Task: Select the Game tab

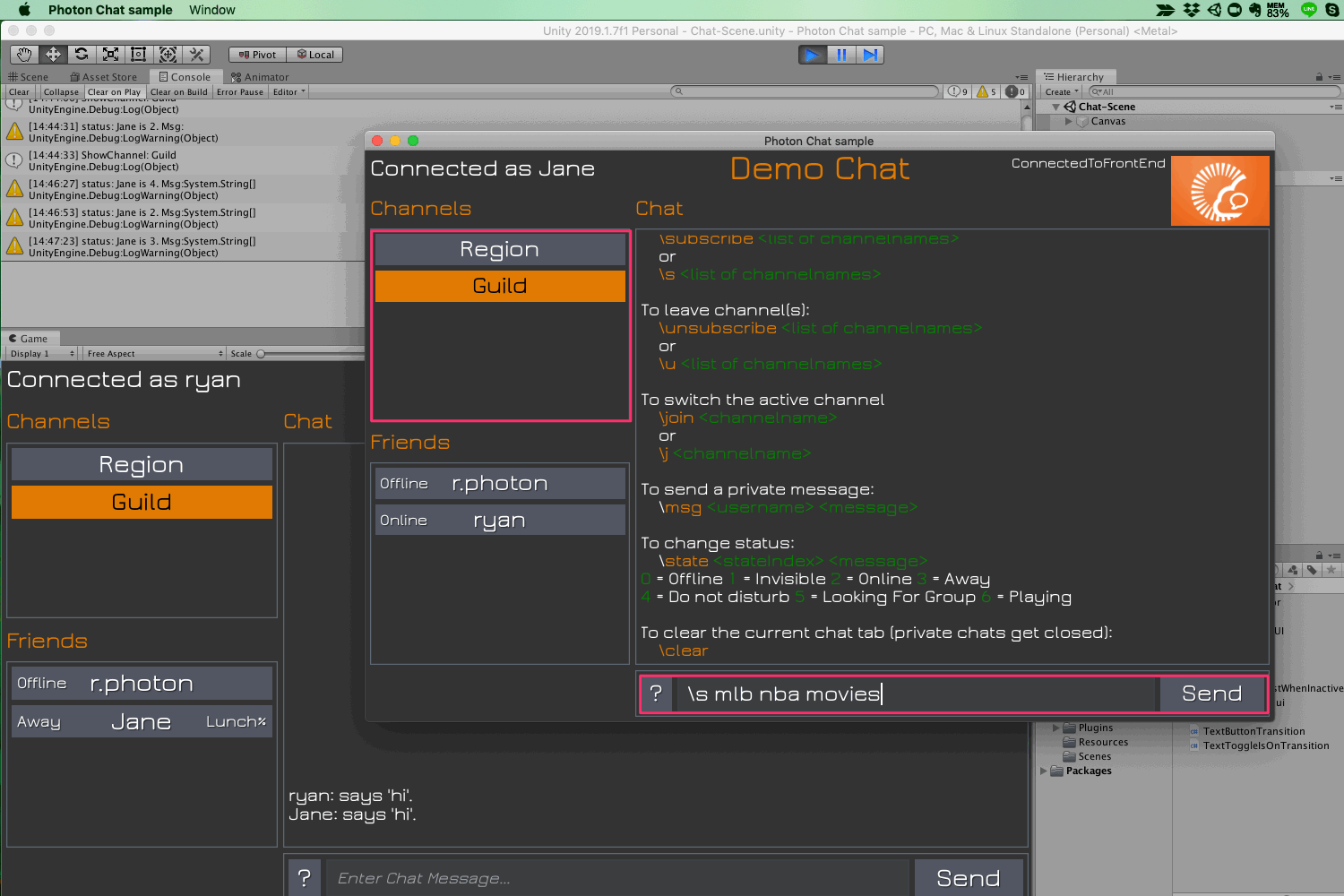Action: pyautogui.click(x=30, y=339)
